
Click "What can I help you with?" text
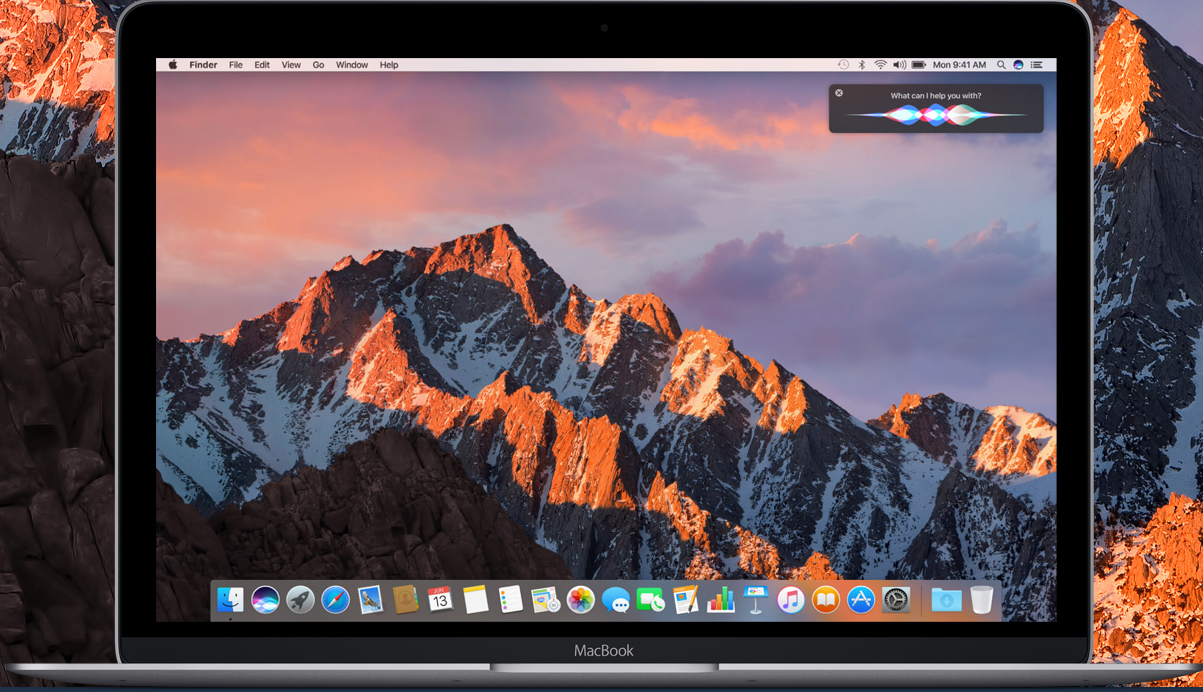936,96
